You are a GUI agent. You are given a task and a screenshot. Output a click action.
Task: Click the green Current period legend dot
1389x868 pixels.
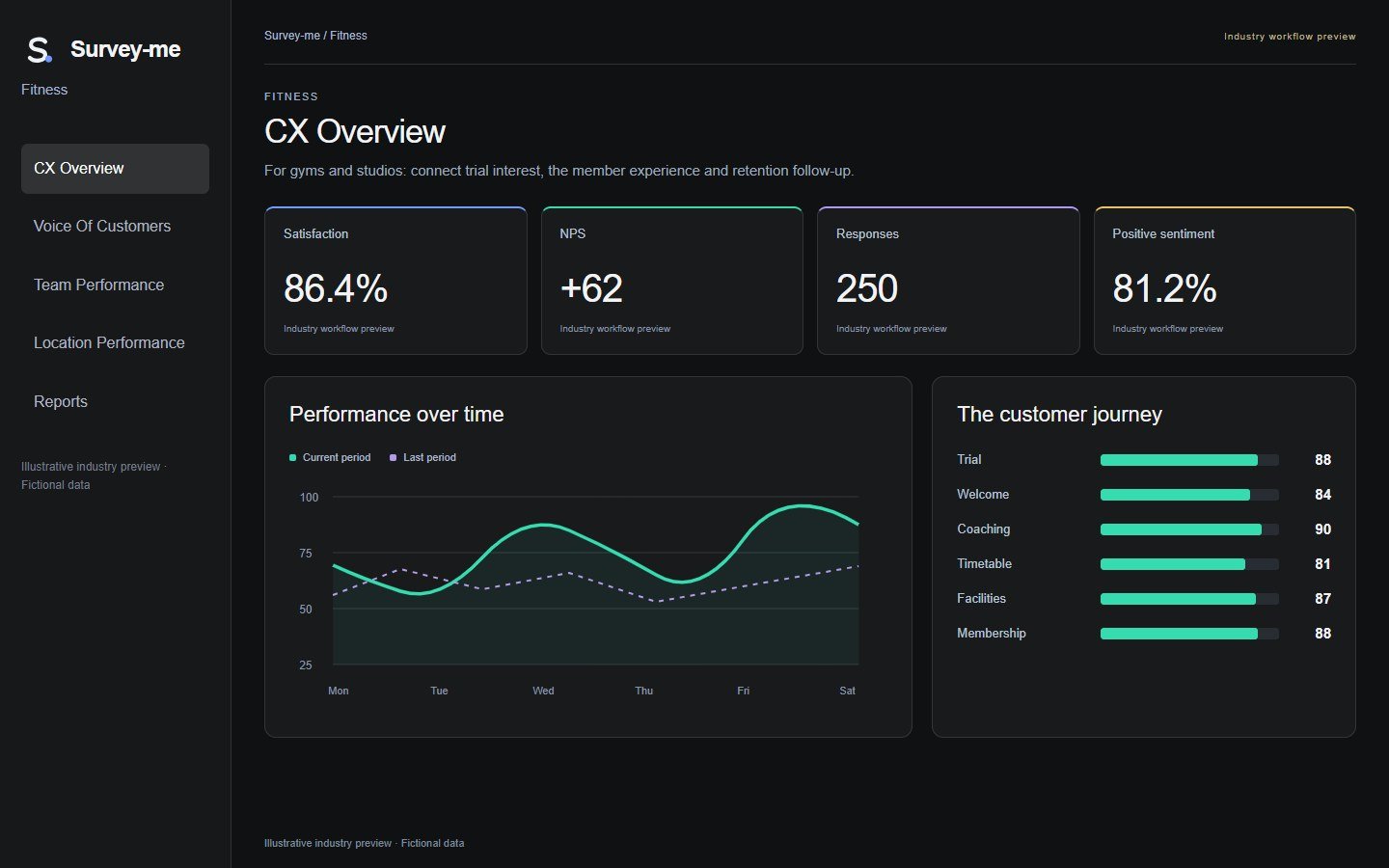point(292,458)
